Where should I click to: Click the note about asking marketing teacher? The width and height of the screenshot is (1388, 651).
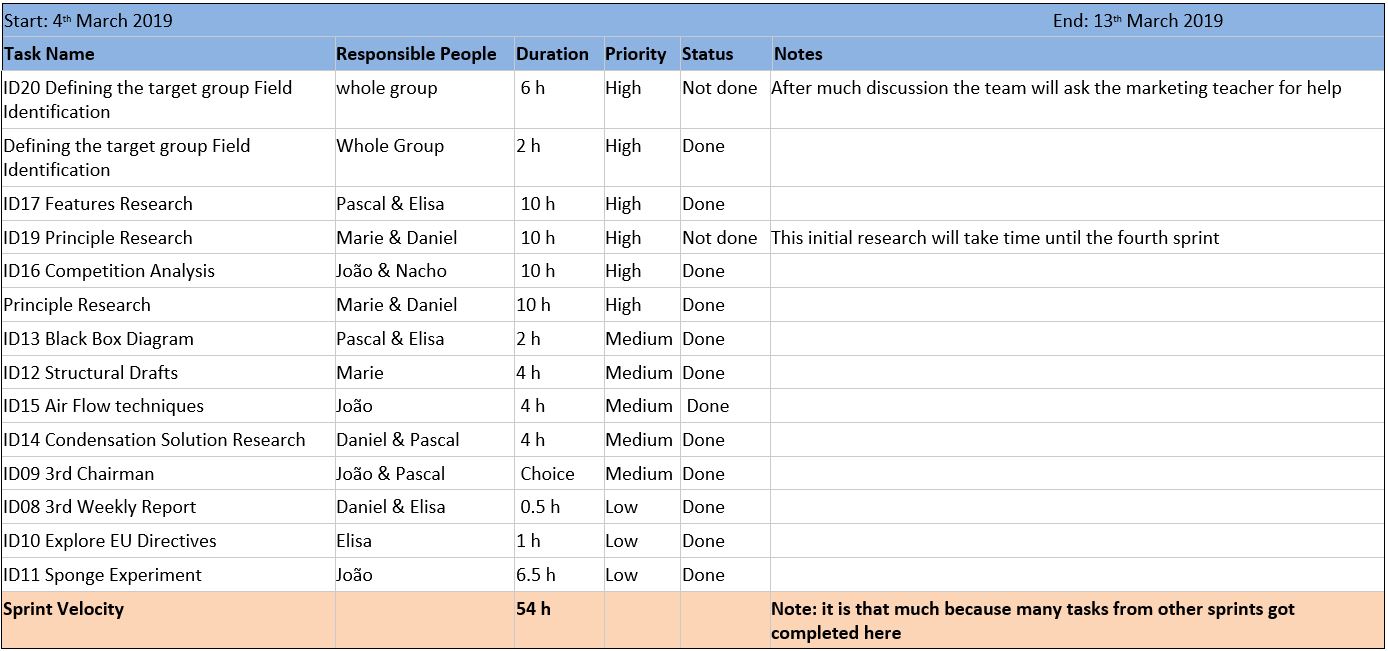[1056, 88]
